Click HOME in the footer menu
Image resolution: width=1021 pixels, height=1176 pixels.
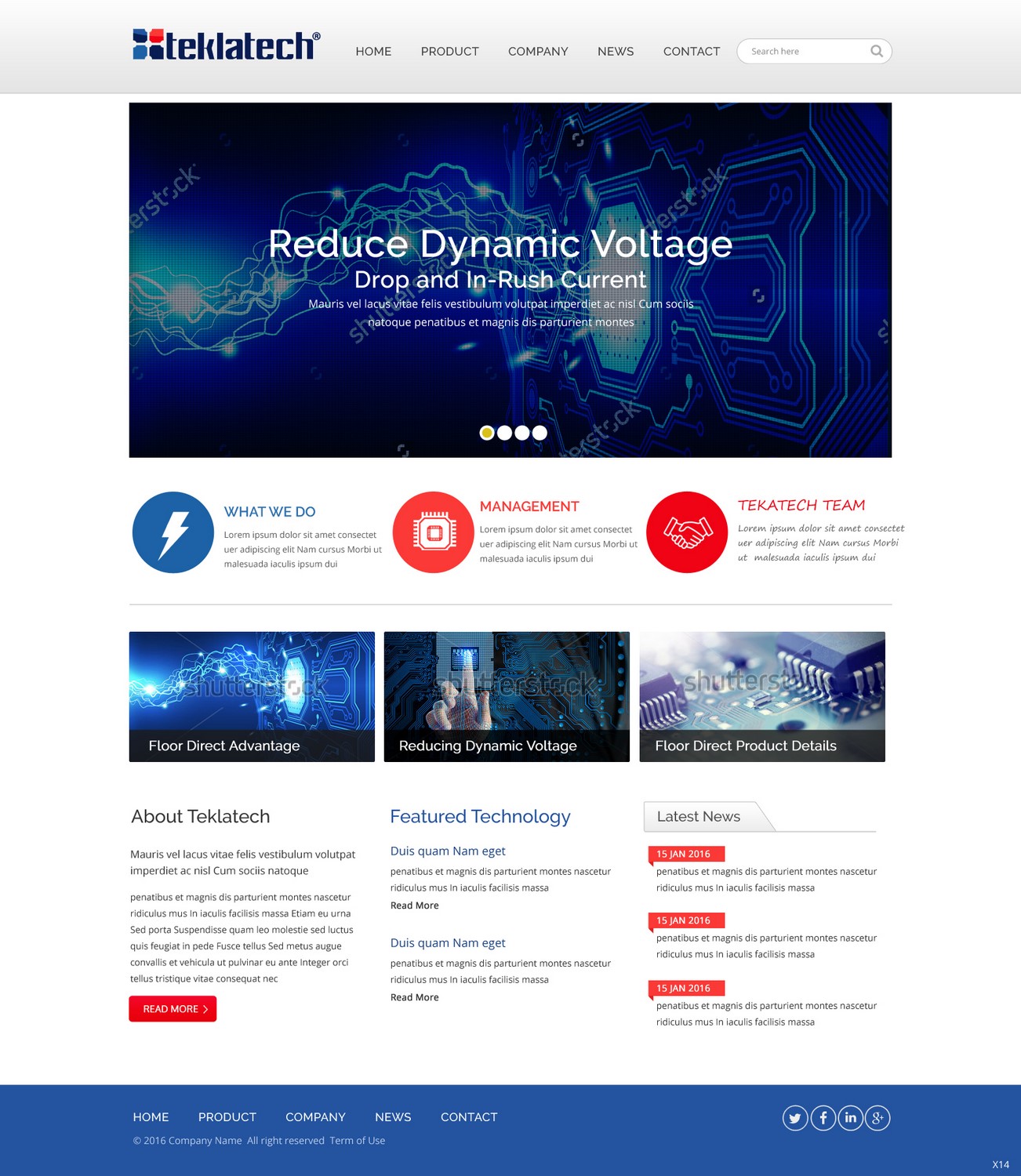tap(151, 1117)
